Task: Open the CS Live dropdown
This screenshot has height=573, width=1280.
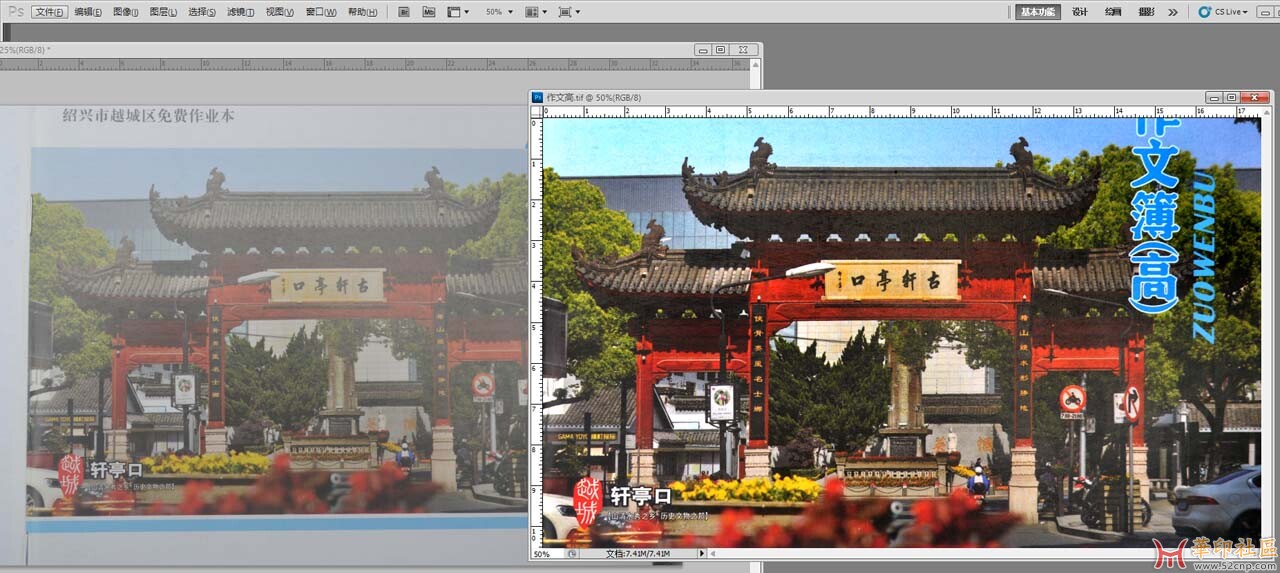Action: [x=1225, y=12]
